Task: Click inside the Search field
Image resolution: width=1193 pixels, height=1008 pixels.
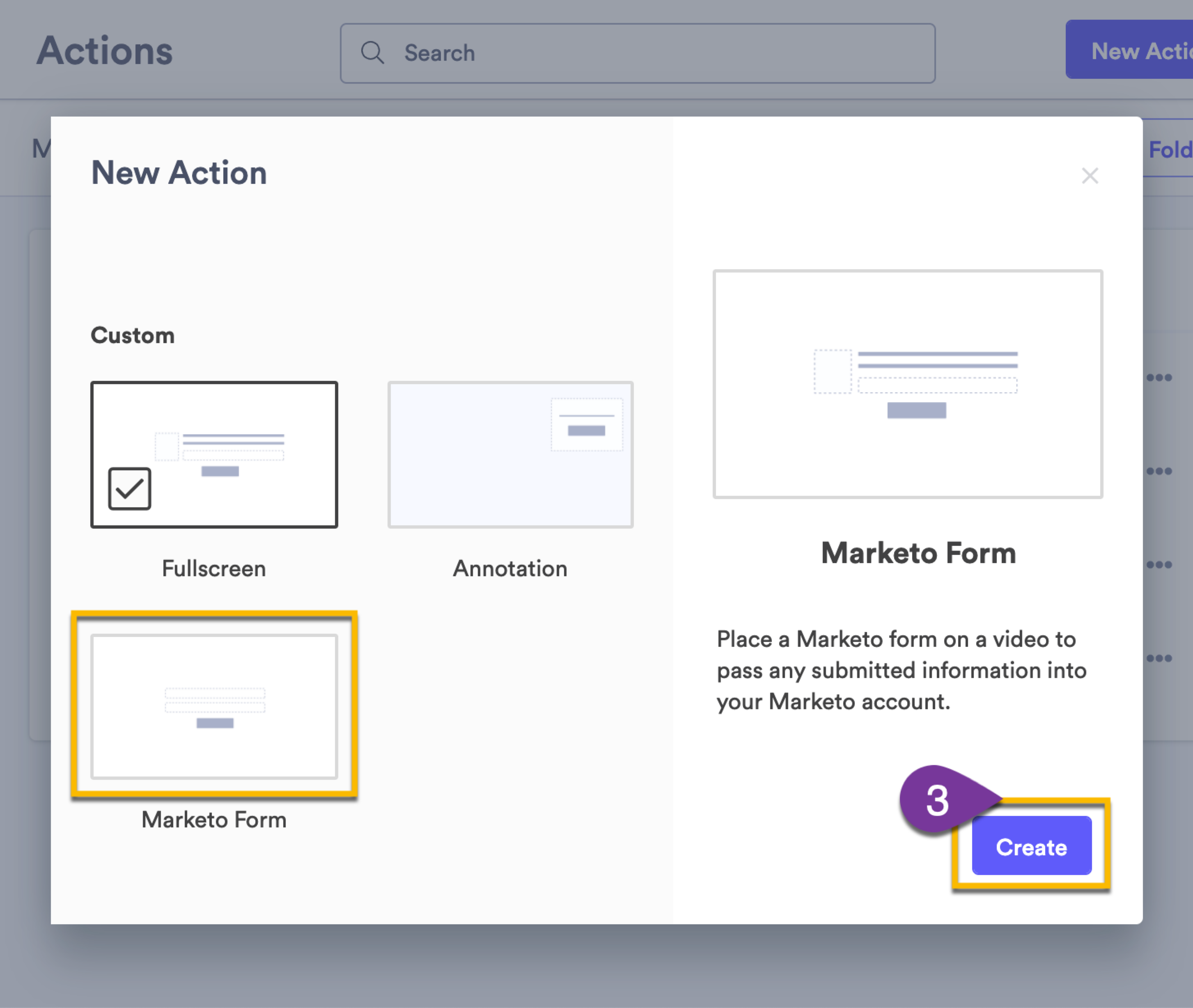Action: point(629,53)
